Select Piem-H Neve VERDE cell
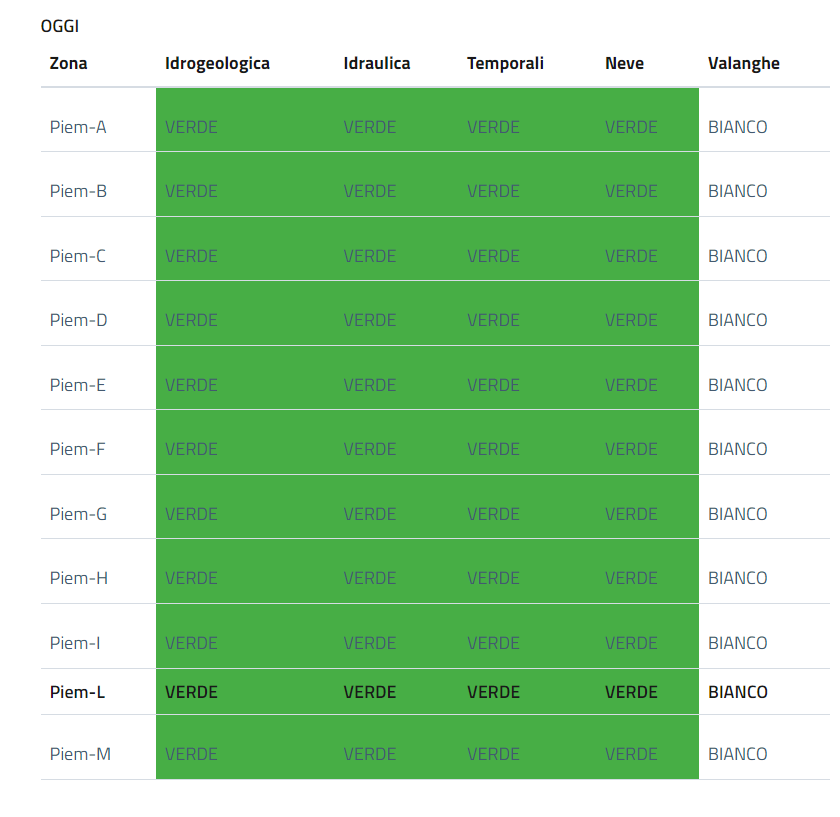Screen dimensions: 840x817 coord(631,578)
